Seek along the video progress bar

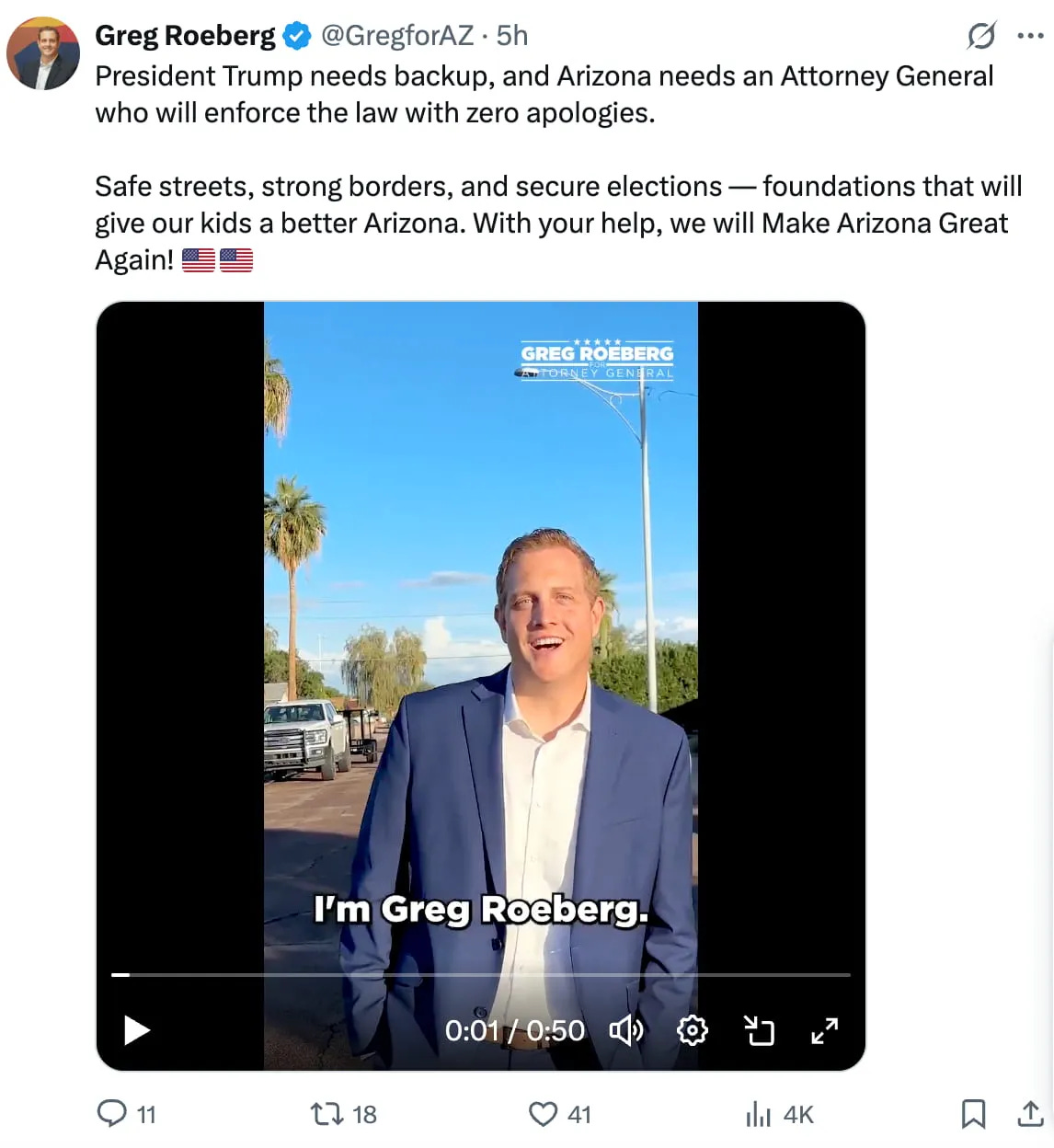click(x=481, y=974)
